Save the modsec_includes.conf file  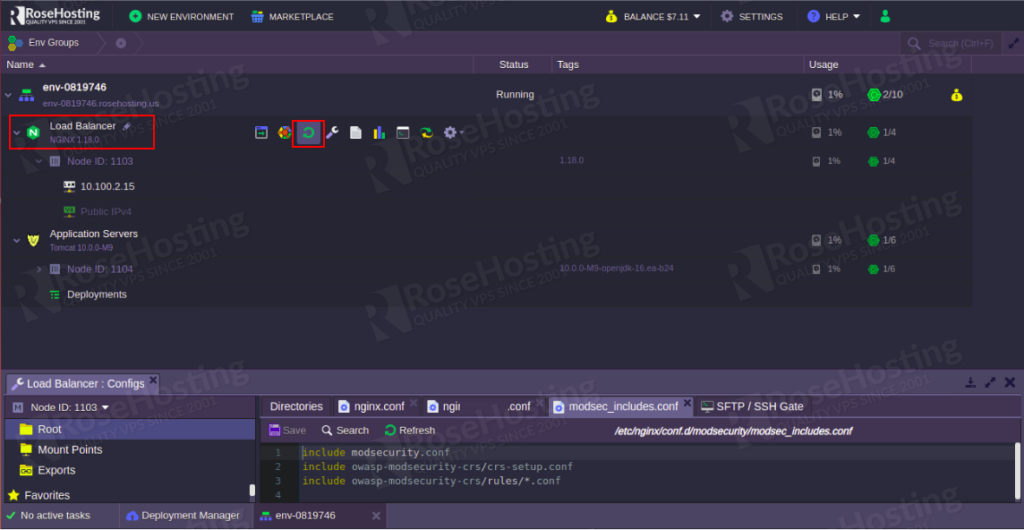[x=287, y=430]
